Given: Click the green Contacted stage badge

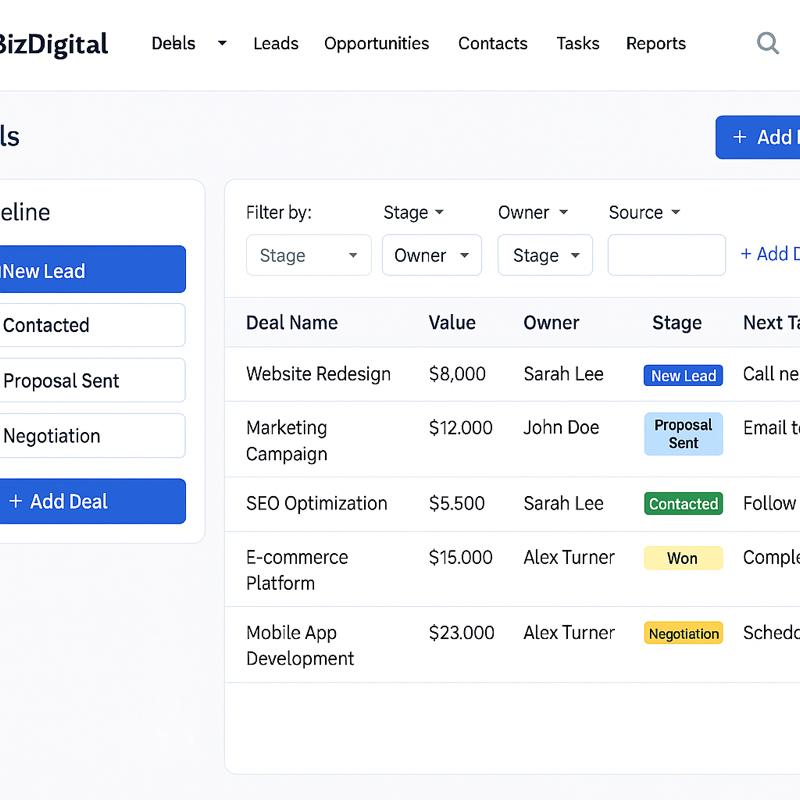Looking at the screenshot, I should tap(683, 504).
